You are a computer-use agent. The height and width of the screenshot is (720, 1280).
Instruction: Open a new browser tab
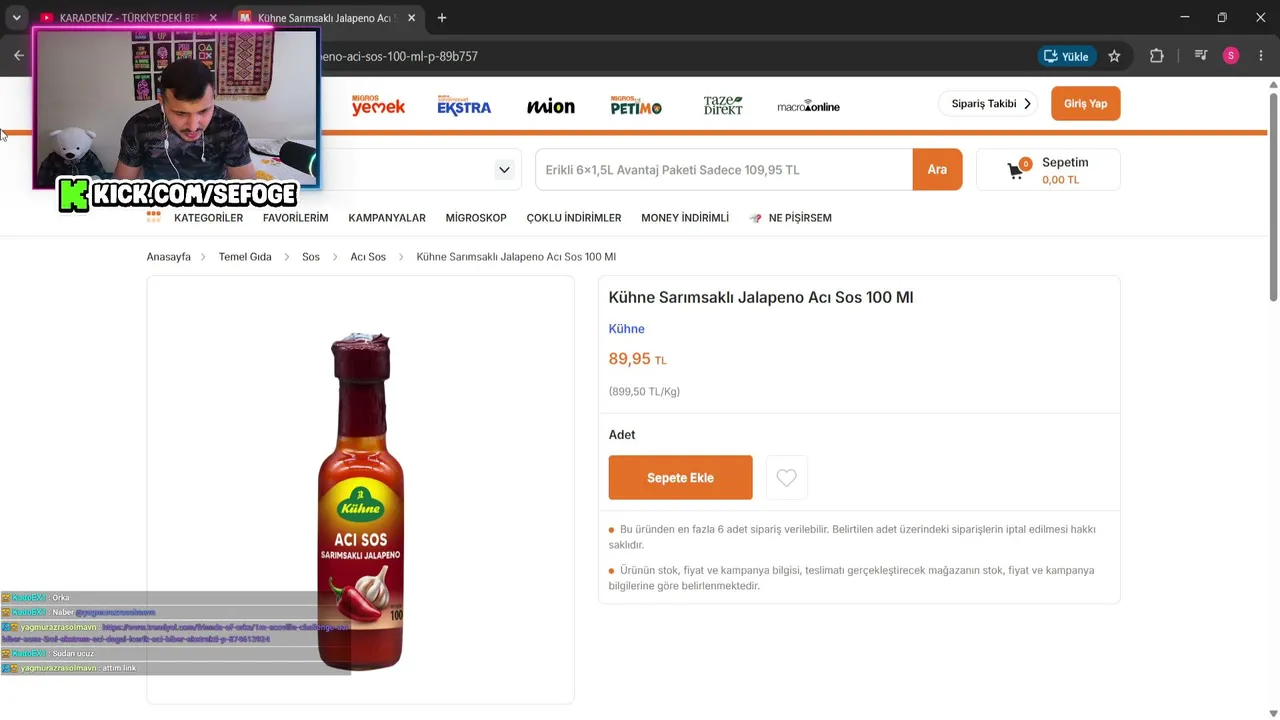[442, 18]
